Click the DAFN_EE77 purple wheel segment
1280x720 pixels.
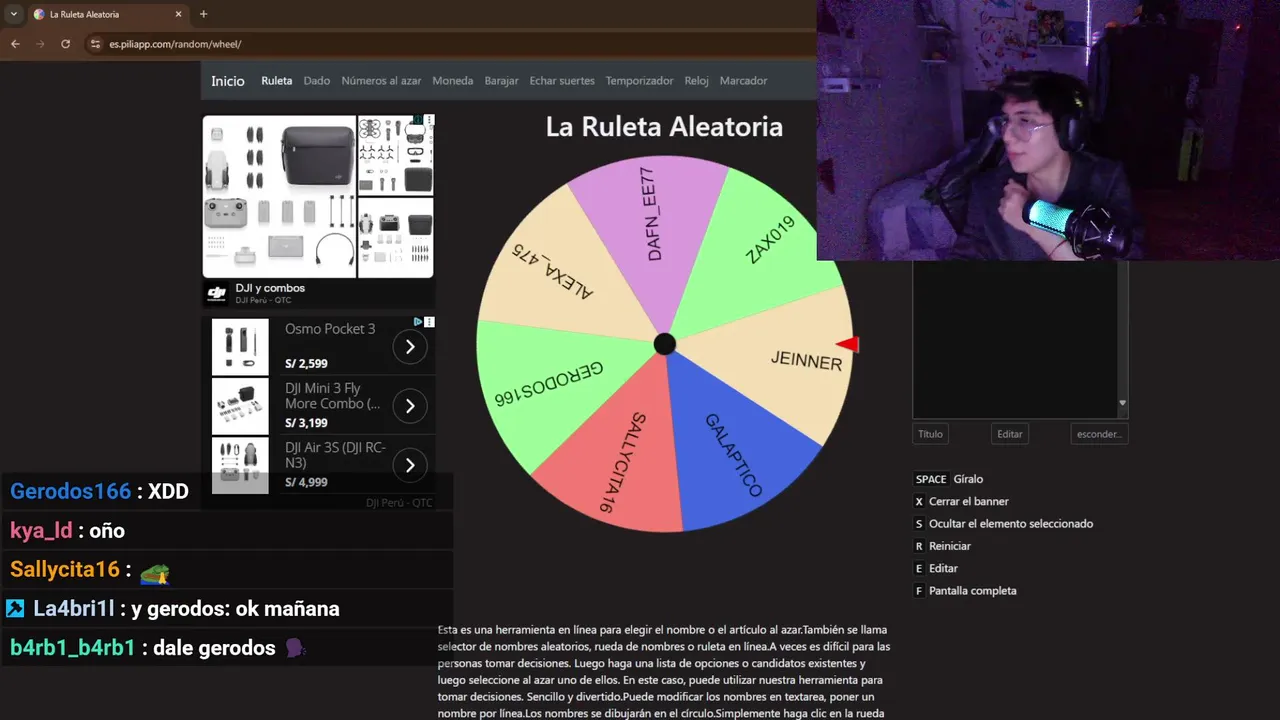pyautogui.click(x=652, y=230)
